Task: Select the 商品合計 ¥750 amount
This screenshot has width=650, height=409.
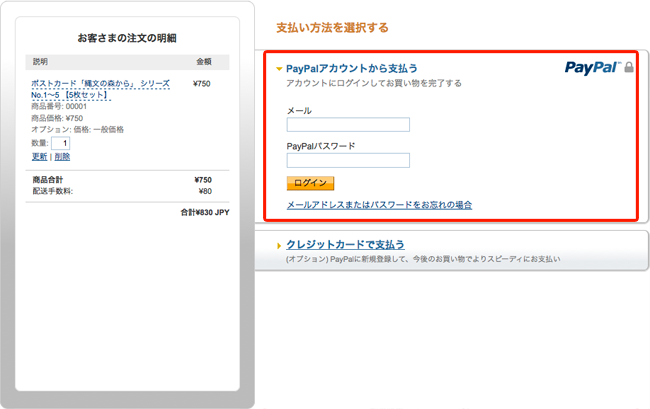Action: point(203,180)
